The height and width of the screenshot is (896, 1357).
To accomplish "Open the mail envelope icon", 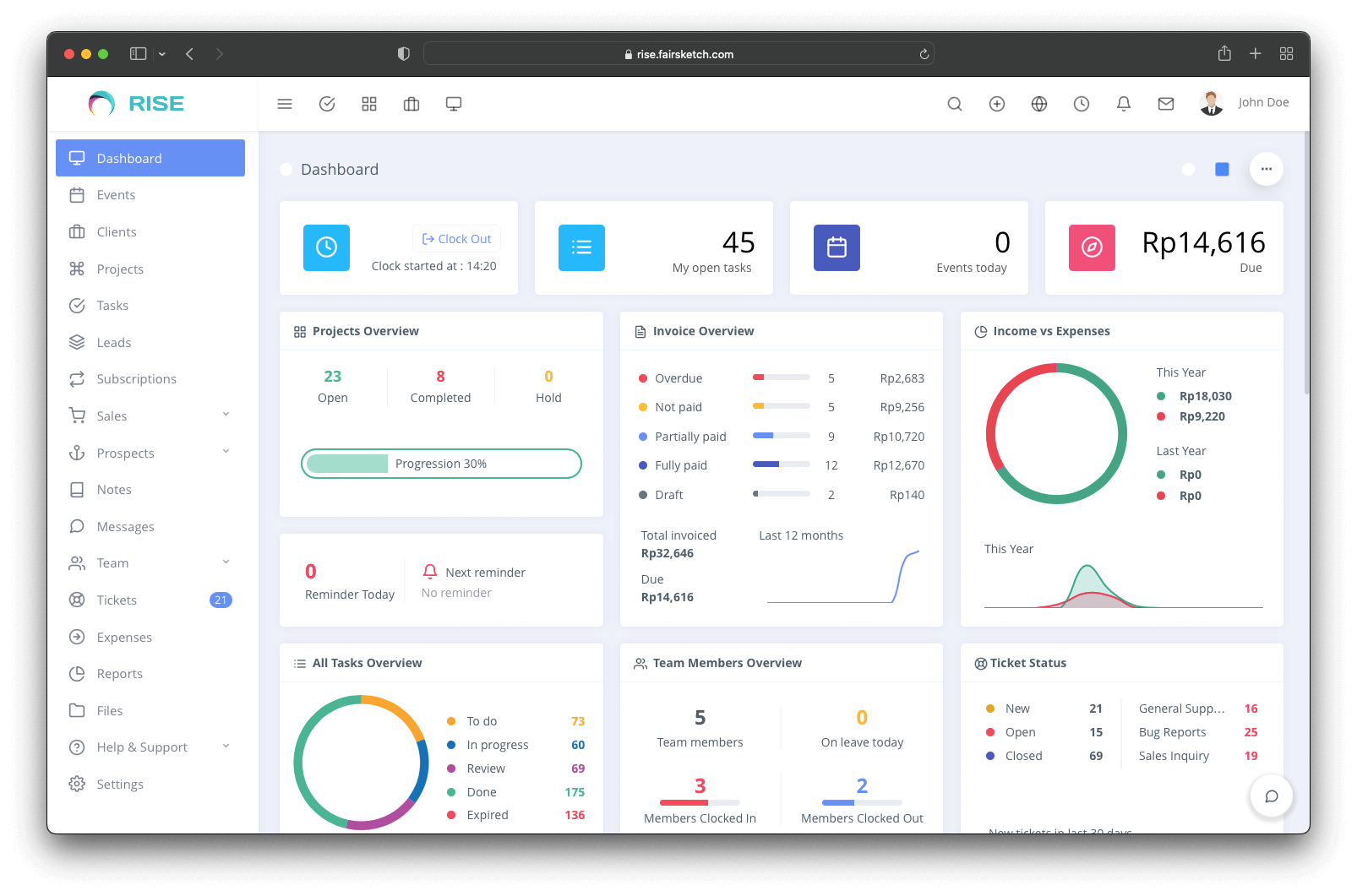I will (1166, 104).
